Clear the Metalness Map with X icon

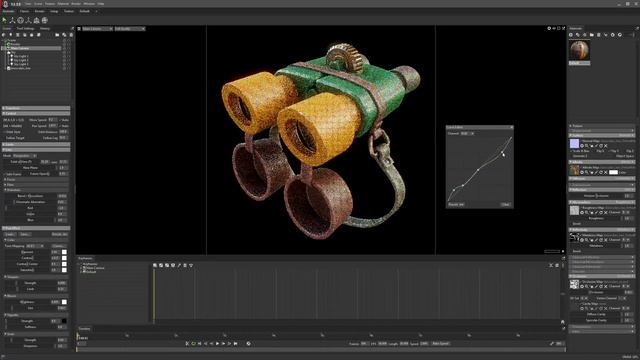coord(606,240)
